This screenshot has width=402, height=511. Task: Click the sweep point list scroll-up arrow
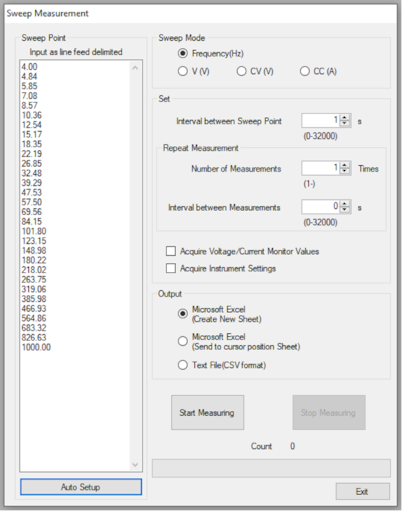click(x=135, y=68)
